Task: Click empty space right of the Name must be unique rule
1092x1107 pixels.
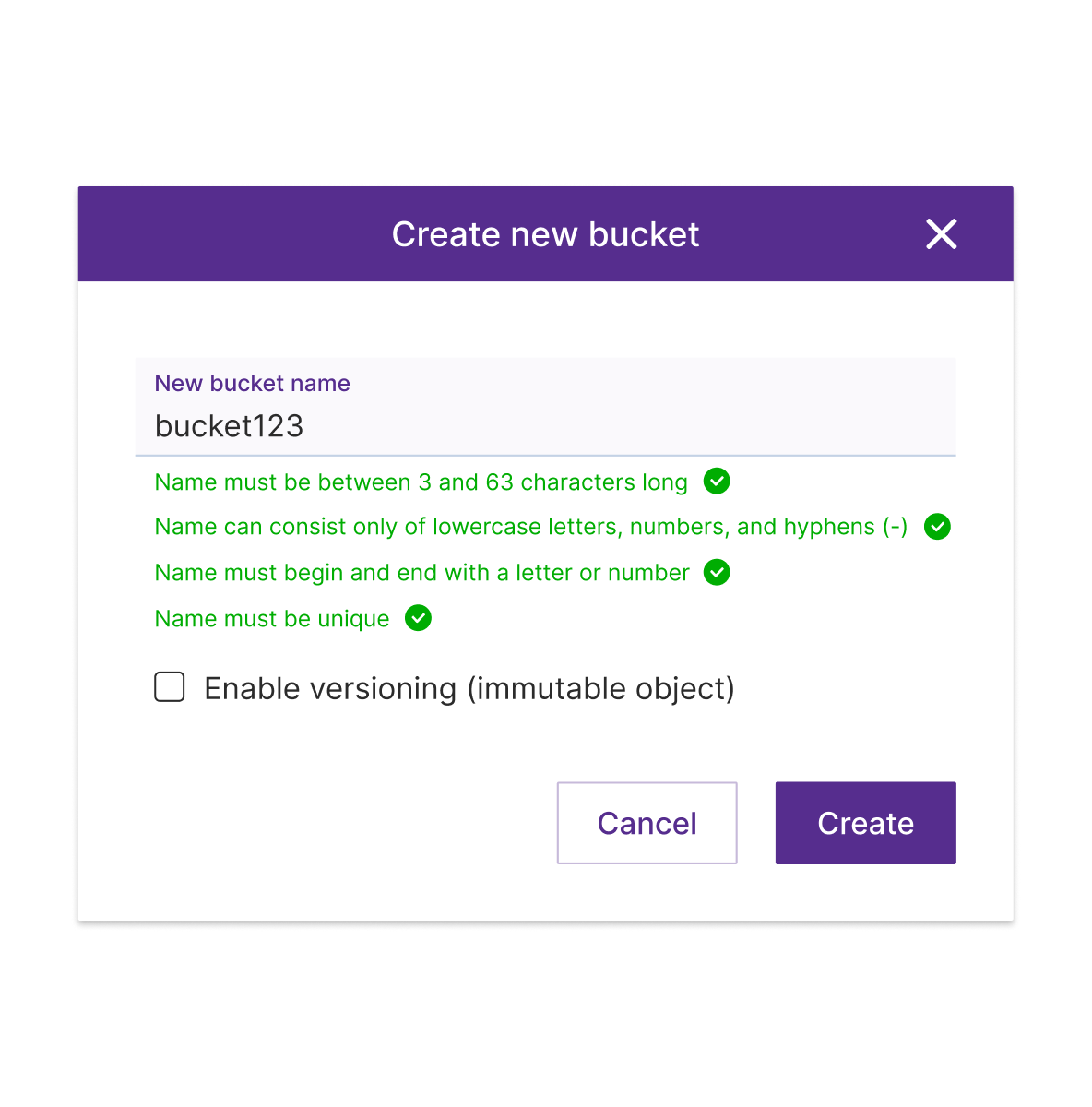Action: tap(692, 619)
